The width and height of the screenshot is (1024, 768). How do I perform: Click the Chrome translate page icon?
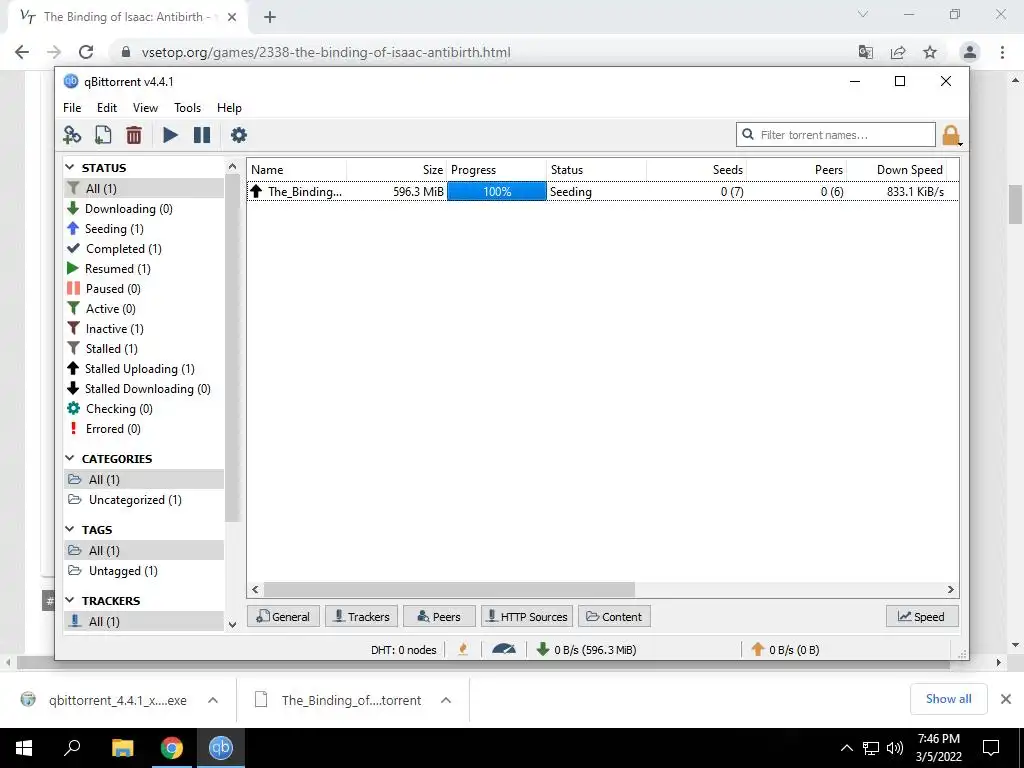click(865, 52)
